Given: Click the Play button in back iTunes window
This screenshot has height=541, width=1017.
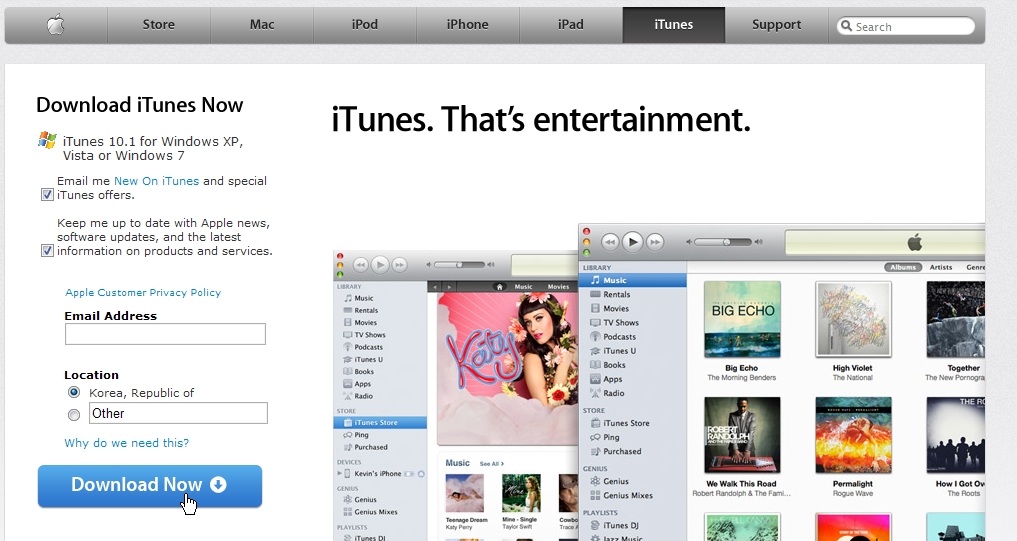Looking at the screenshot, I should 380,265.
